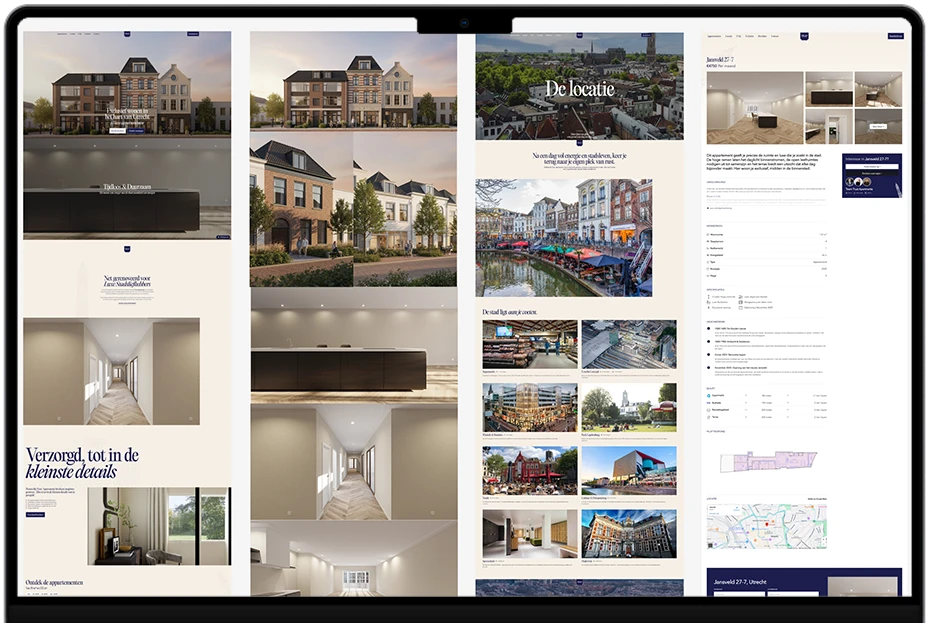Viewport: 933px width, 623px height.
Task: Open the Bekijk op Google Maps link
Action: point(817,498)
